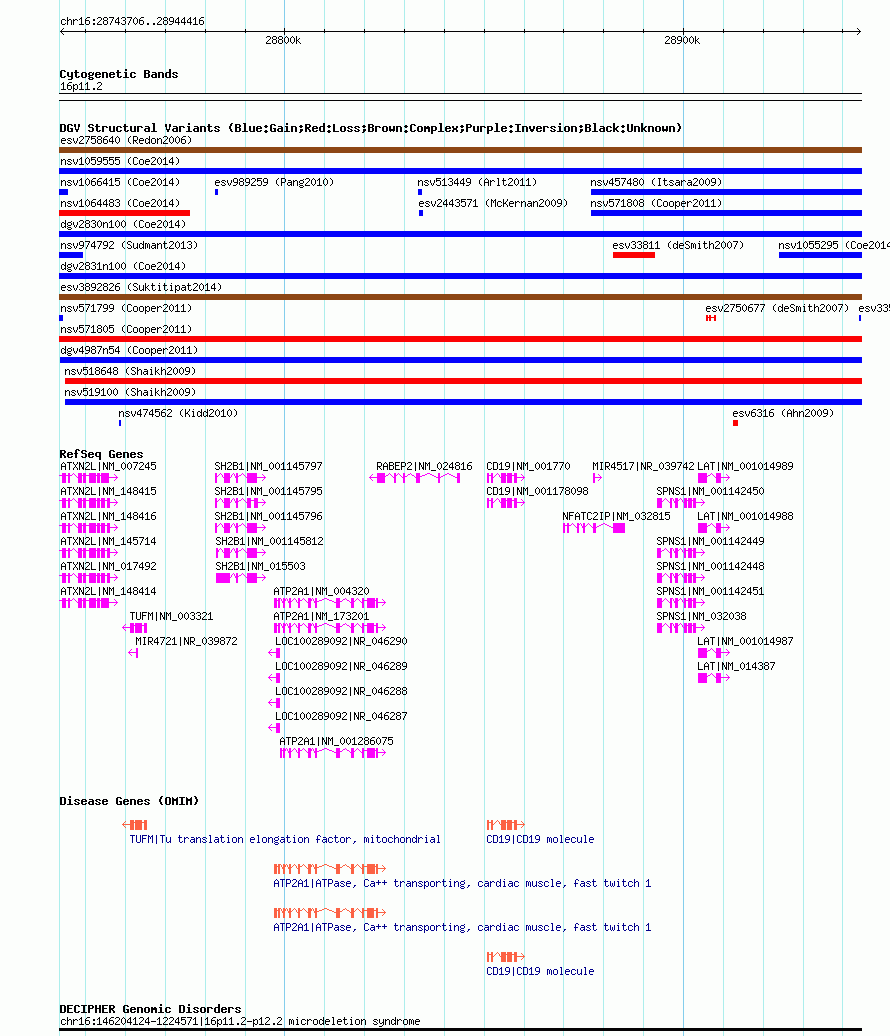This screenshot has width=890, height=1036.
Task: Select gene label LOC100289092|NR_046287
Action: [x=341, y=716]
